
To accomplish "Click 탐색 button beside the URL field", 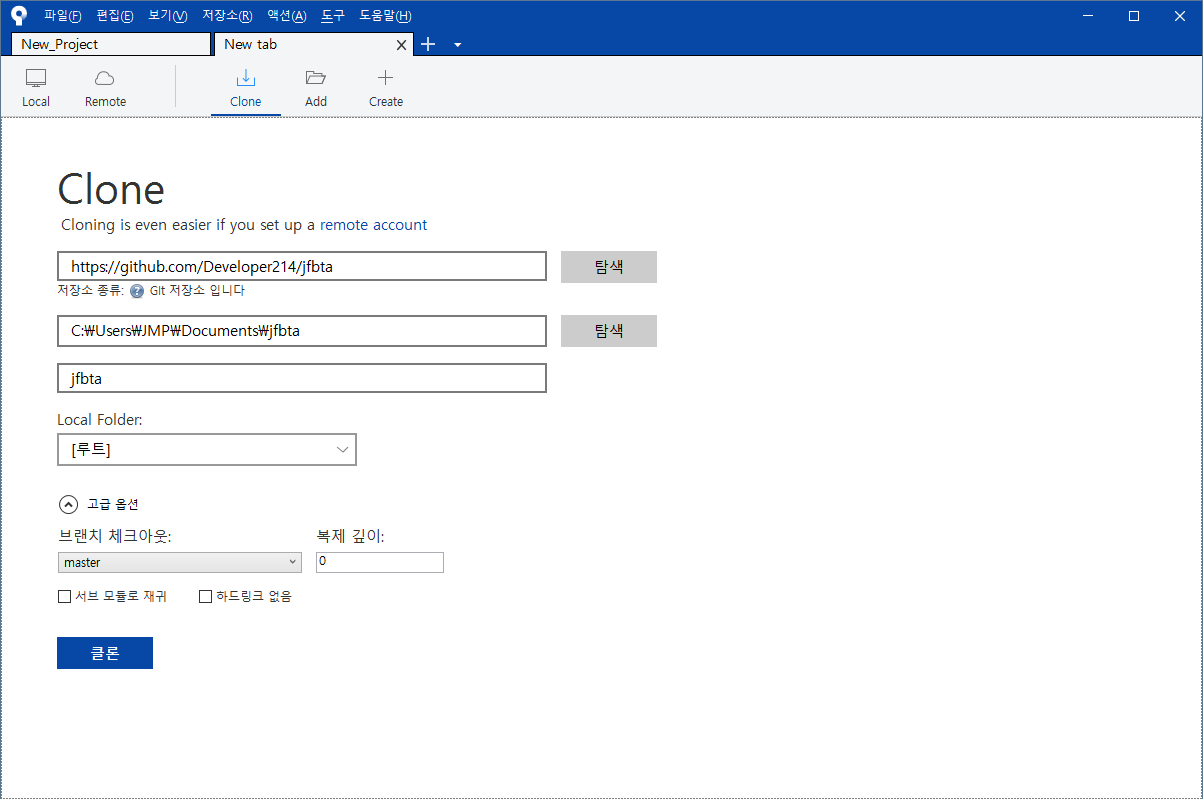I will point(609,267).
